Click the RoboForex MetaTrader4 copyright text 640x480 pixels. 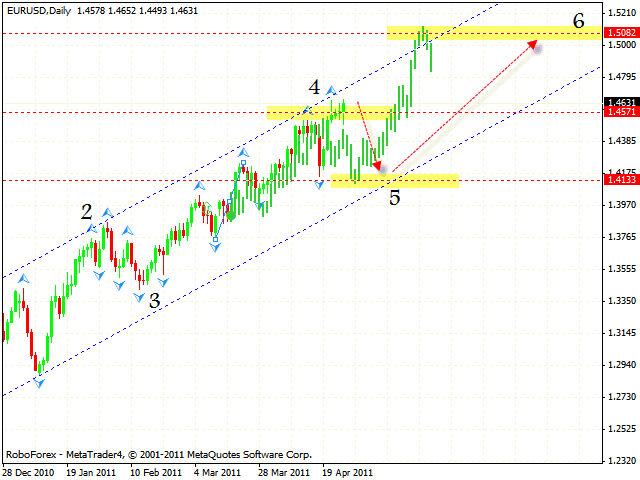[158, 453]
